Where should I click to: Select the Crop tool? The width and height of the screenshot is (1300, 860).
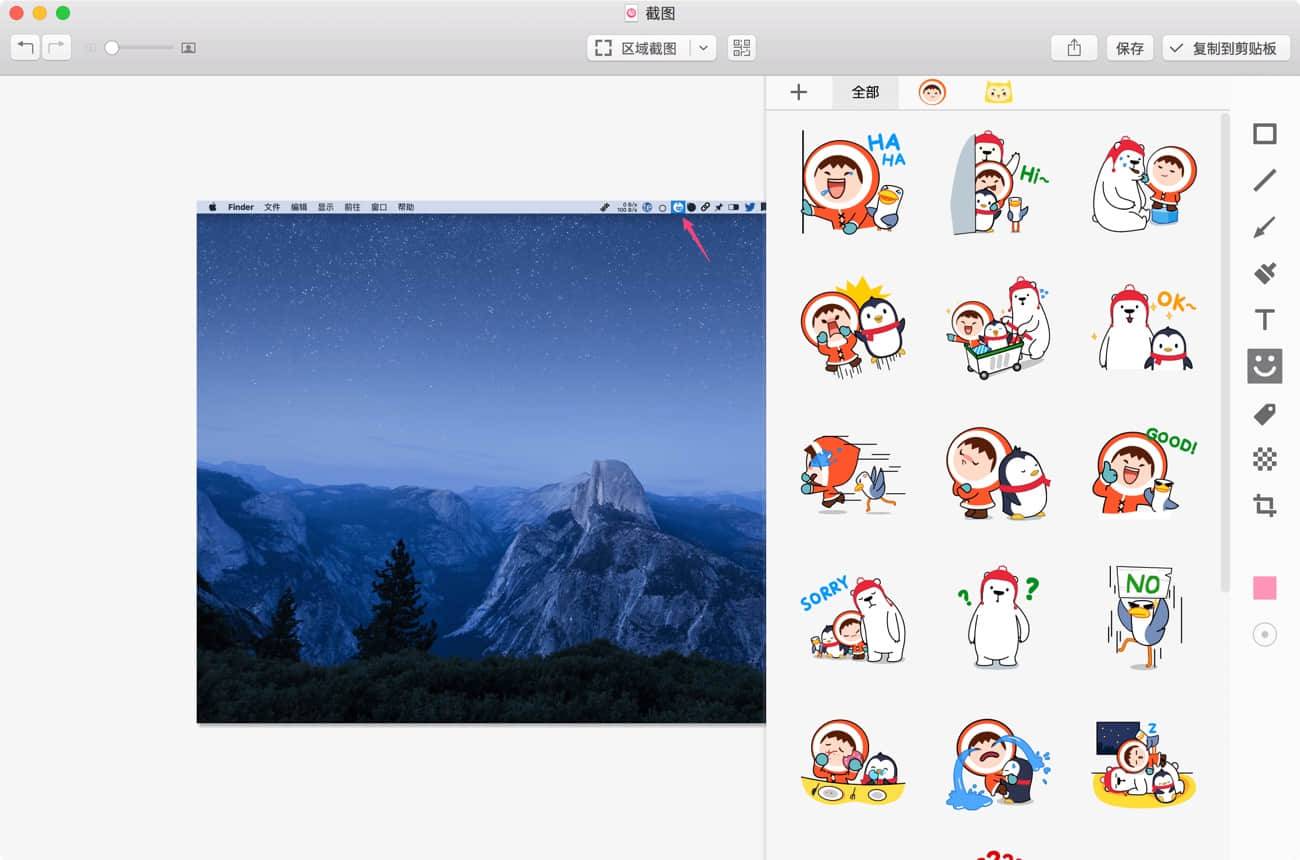pos(1265,505)
